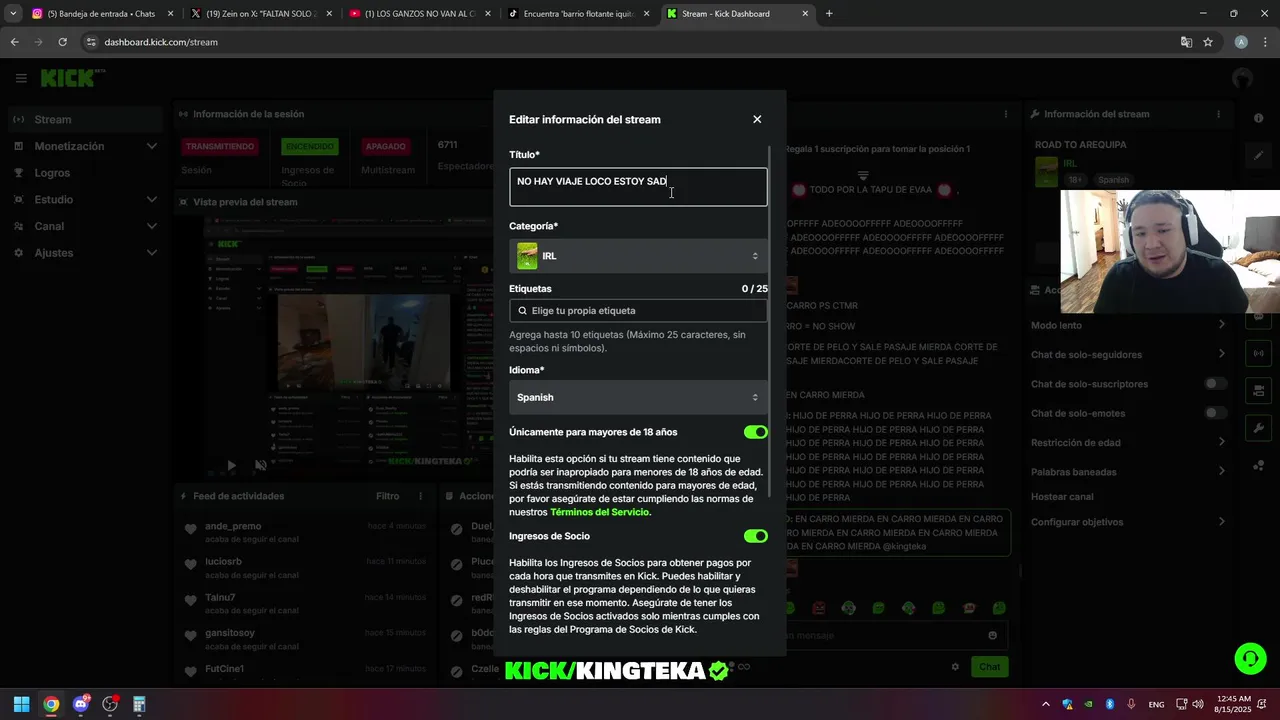This screenshot has height=720, width=1280.
Task: Close the Stream - Kick Dashboard tab
Action: (x=805, y=14)
